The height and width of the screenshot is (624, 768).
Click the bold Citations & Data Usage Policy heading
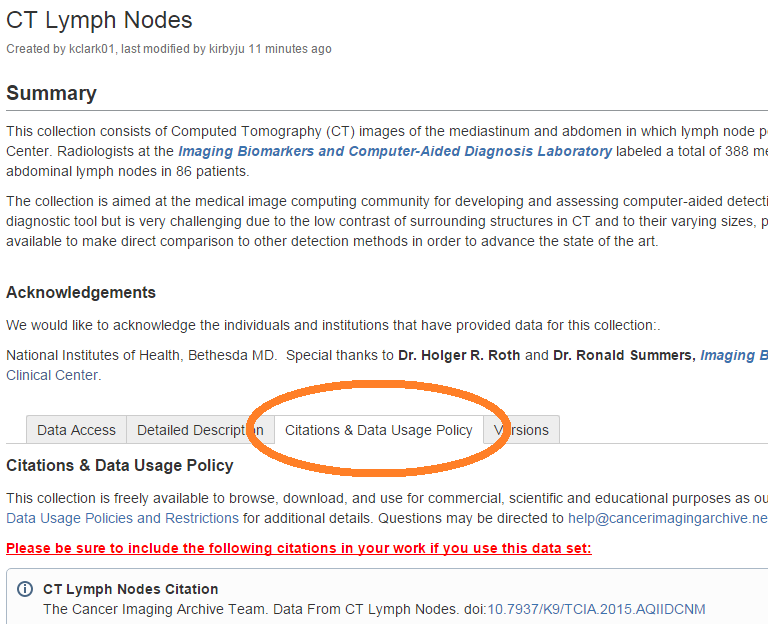pos(119,465)
